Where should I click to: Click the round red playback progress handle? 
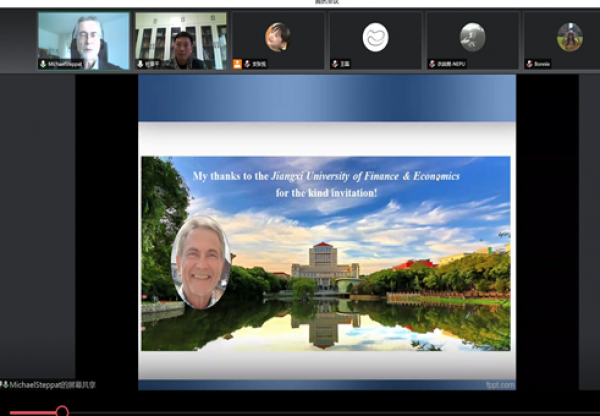tap(62, 412)
